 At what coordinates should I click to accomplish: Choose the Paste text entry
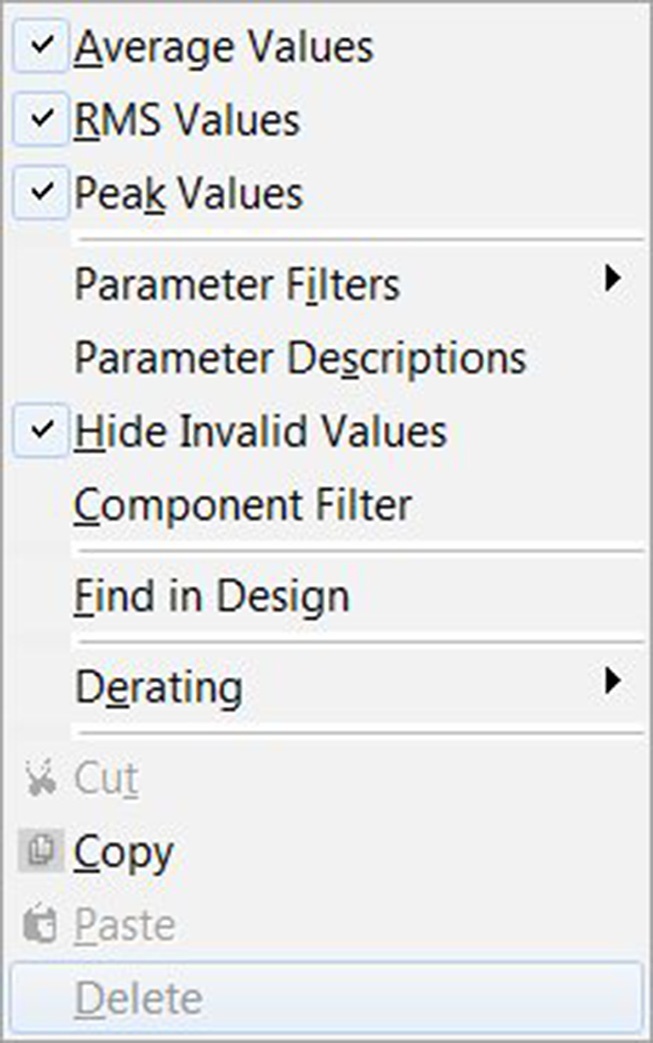pos(125,925)
